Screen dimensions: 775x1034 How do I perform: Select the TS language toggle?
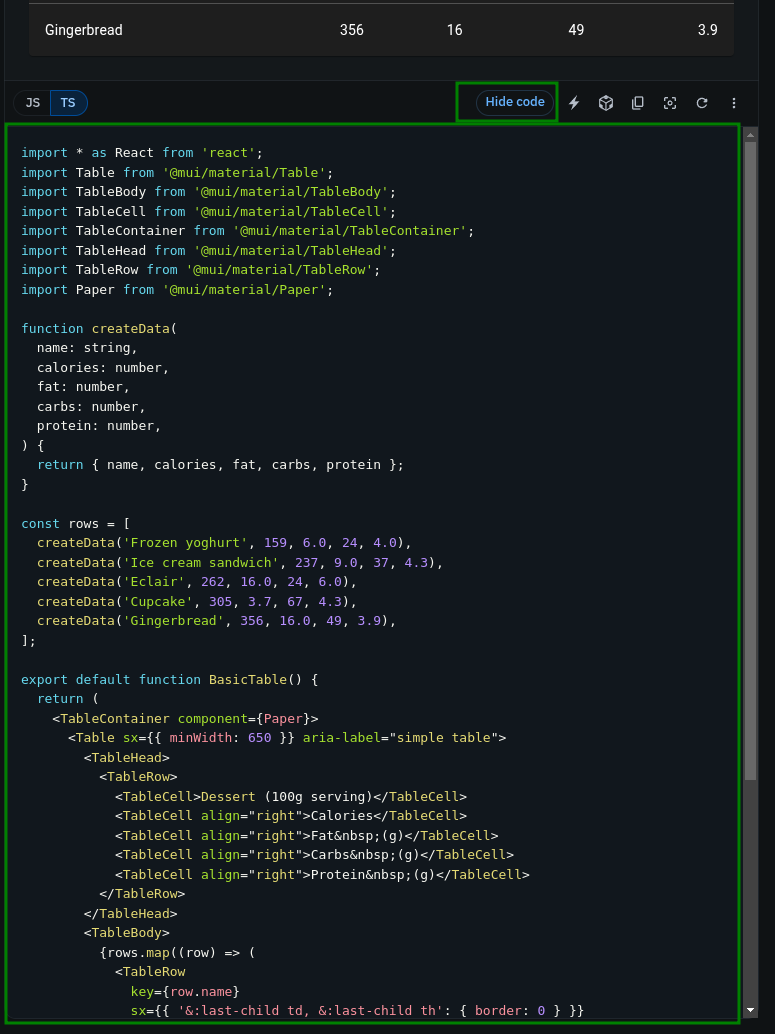(68, 103)
